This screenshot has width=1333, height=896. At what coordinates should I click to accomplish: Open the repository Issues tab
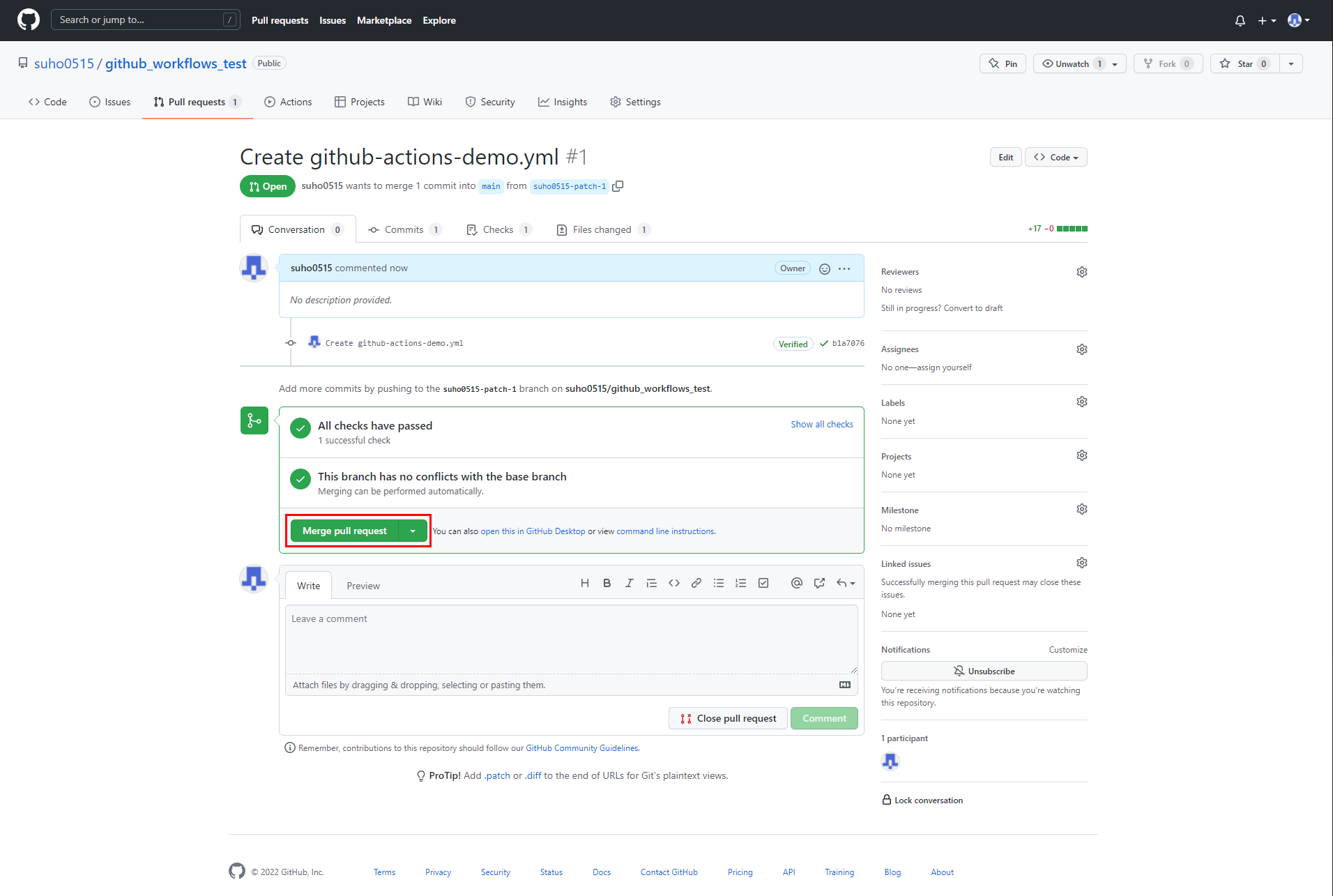110,102
